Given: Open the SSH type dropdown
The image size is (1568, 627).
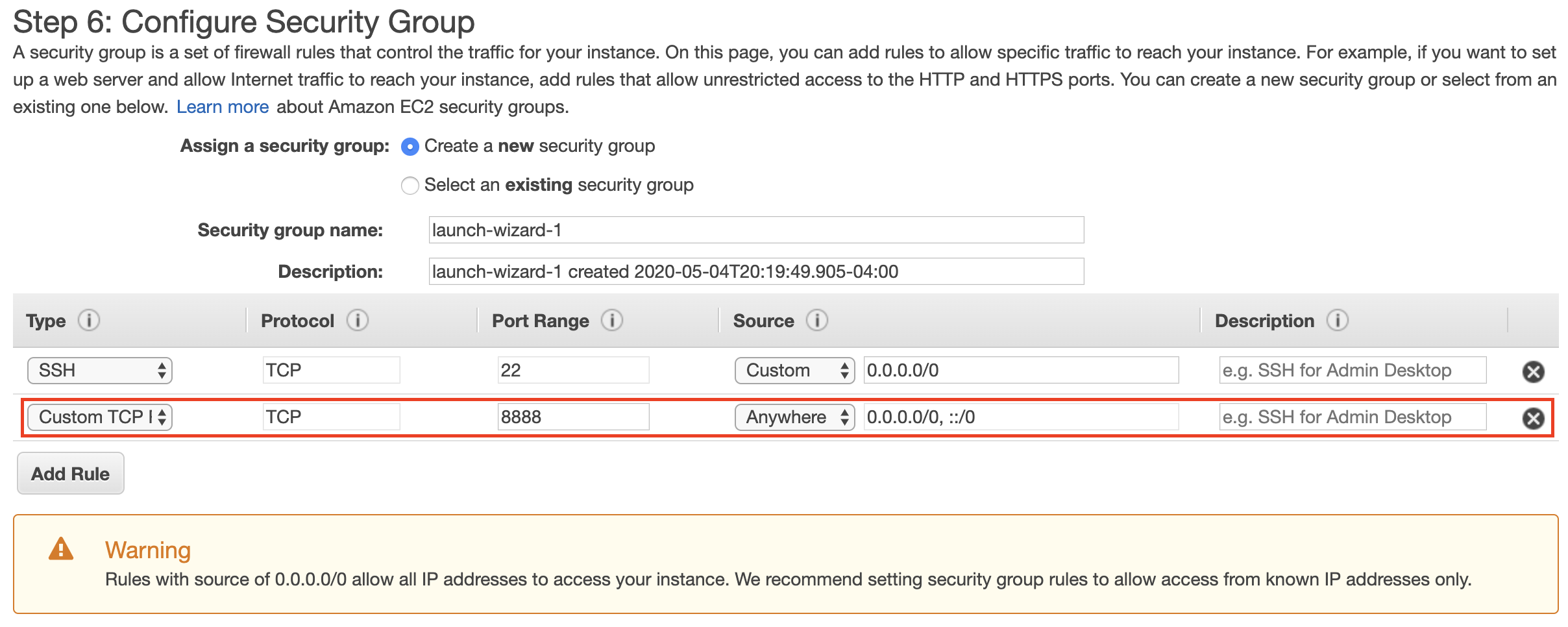Looking at the screenshot, I should tap(100, 371).
